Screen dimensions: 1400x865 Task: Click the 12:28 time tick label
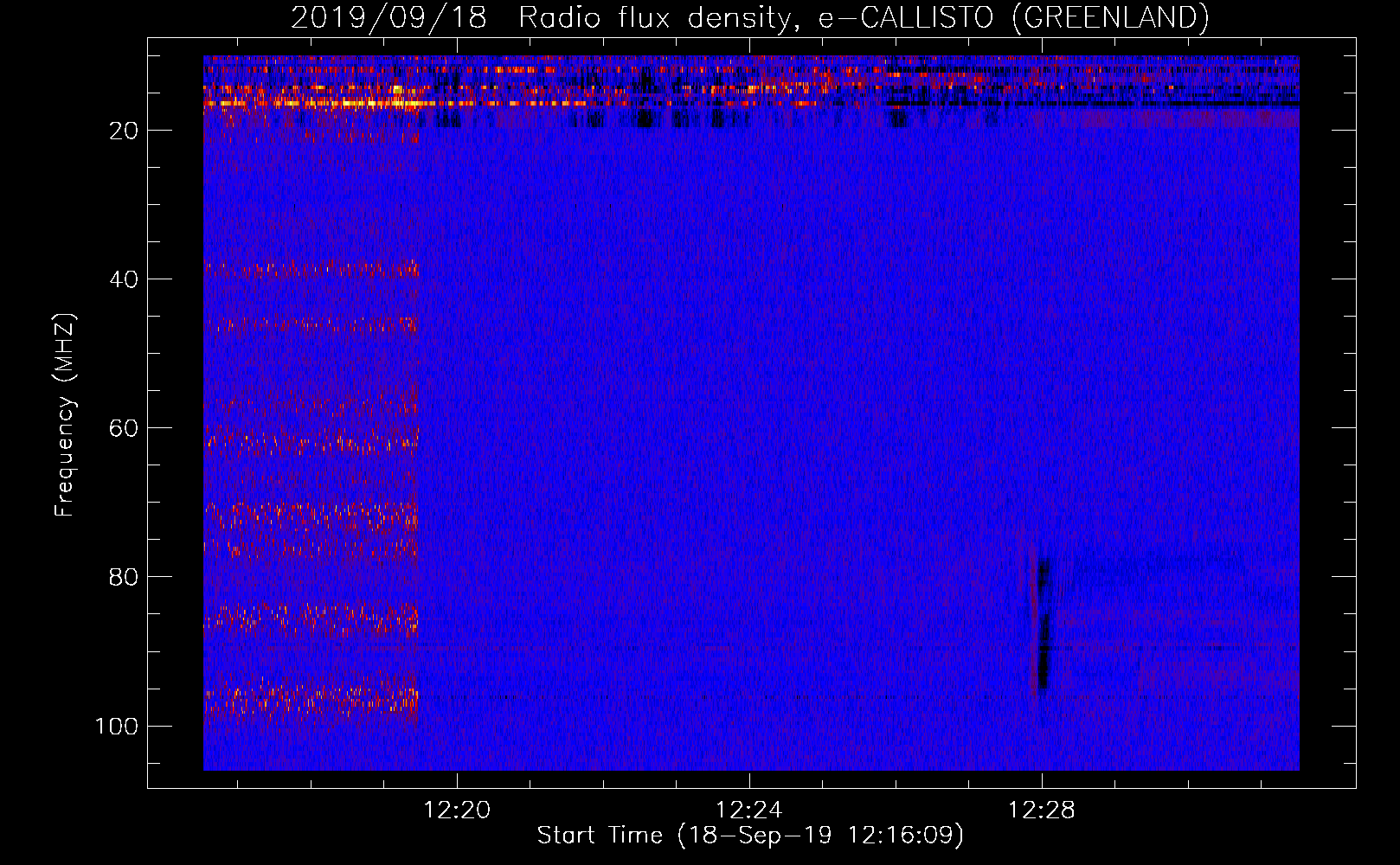[1042, 811]
